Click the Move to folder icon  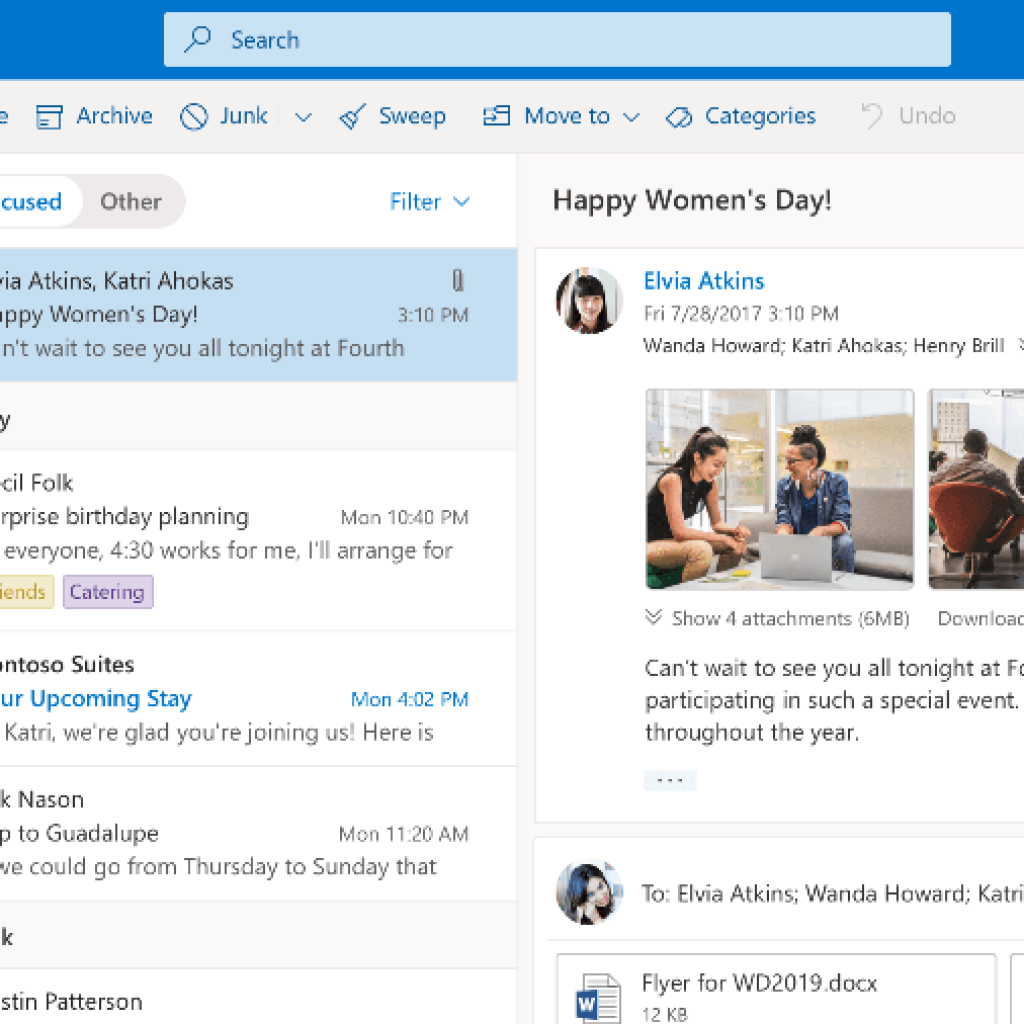pyautogui.click(x=496, y=116)
